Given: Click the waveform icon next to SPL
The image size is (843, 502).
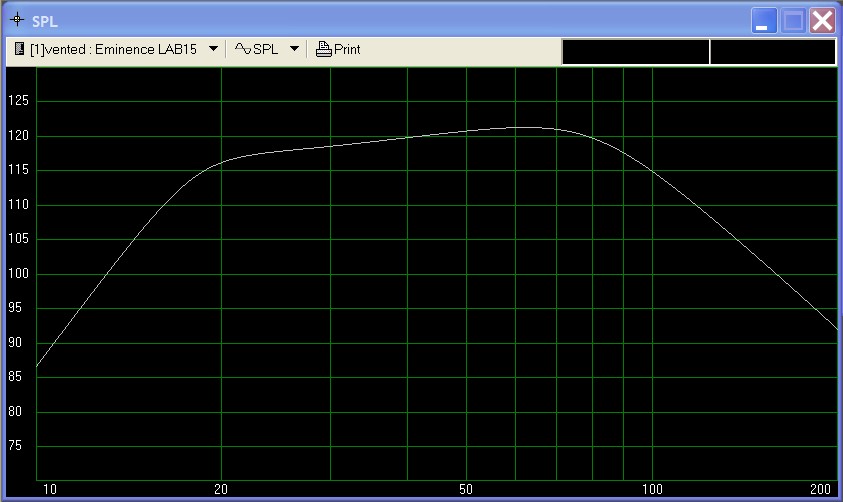Looking at the screenshot, I should tap(243, 49).
